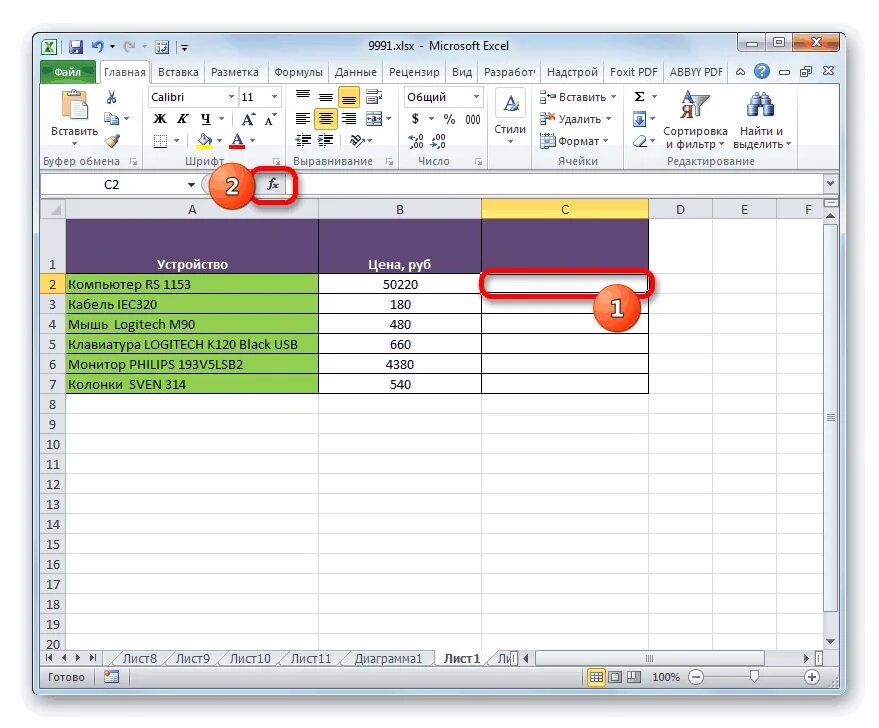This screenshot has width=879, height=728.
Task: Open the Calibri font name dropdown
Action: point(231,97)
